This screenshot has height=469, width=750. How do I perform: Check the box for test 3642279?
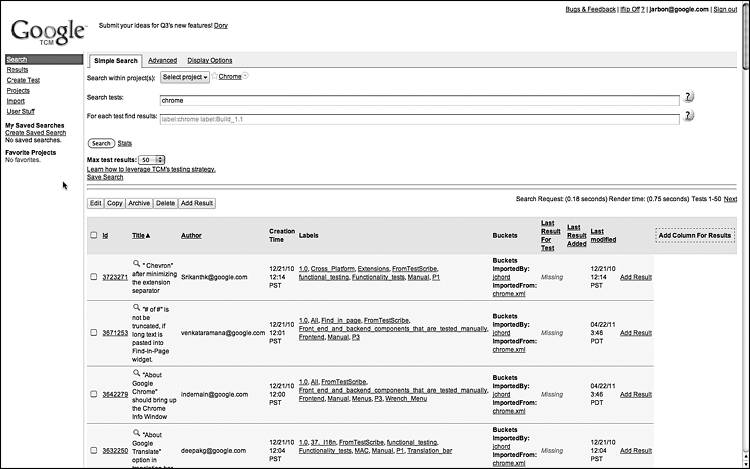(94, 394)
